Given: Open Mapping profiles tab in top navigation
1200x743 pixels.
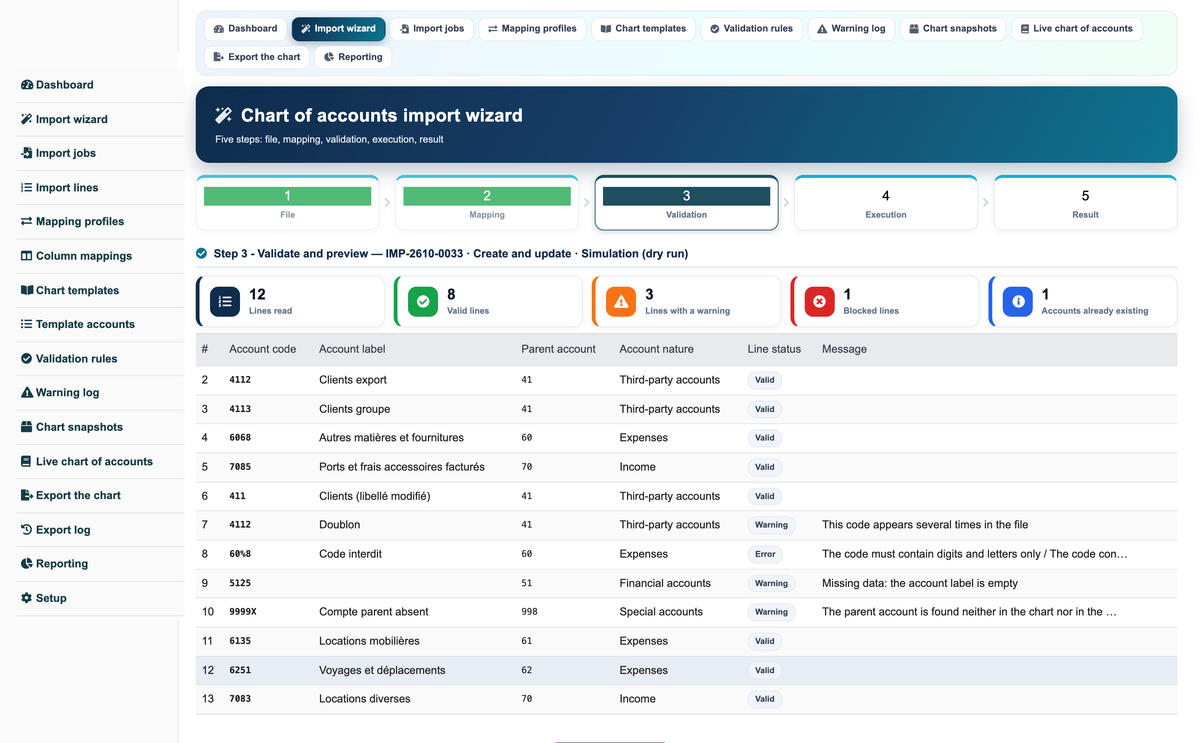Looking at the screenshot, I should click(532, 29).
